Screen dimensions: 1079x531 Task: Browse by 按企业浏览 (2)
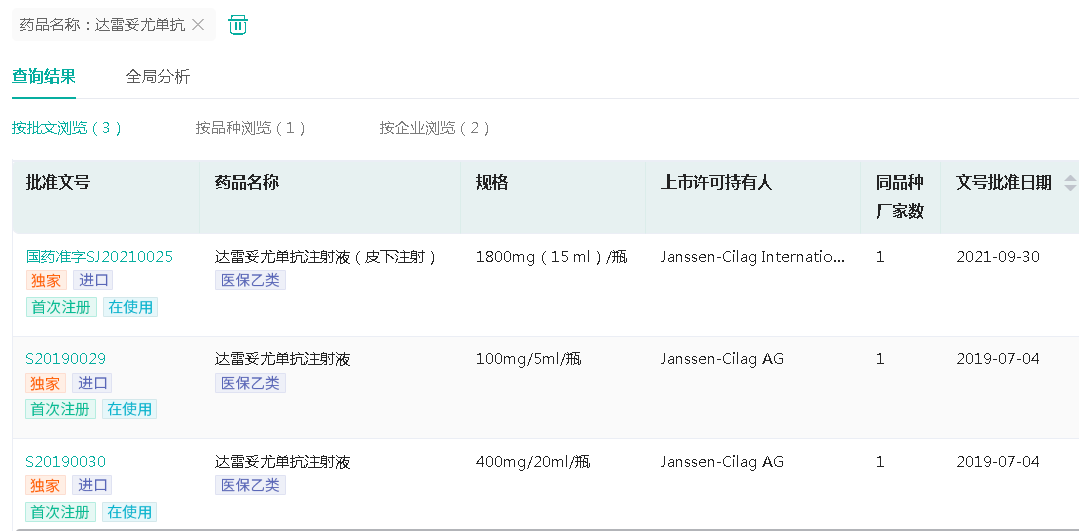435,128
